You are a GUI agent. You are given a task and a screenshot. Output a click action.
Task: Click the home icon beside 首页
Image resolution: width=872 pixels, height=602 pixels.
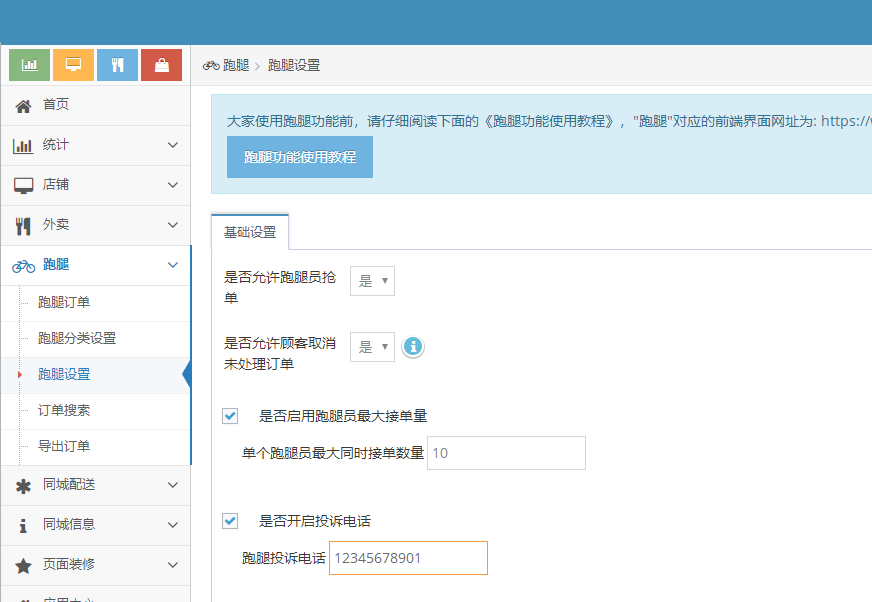[x=23, y=106]
